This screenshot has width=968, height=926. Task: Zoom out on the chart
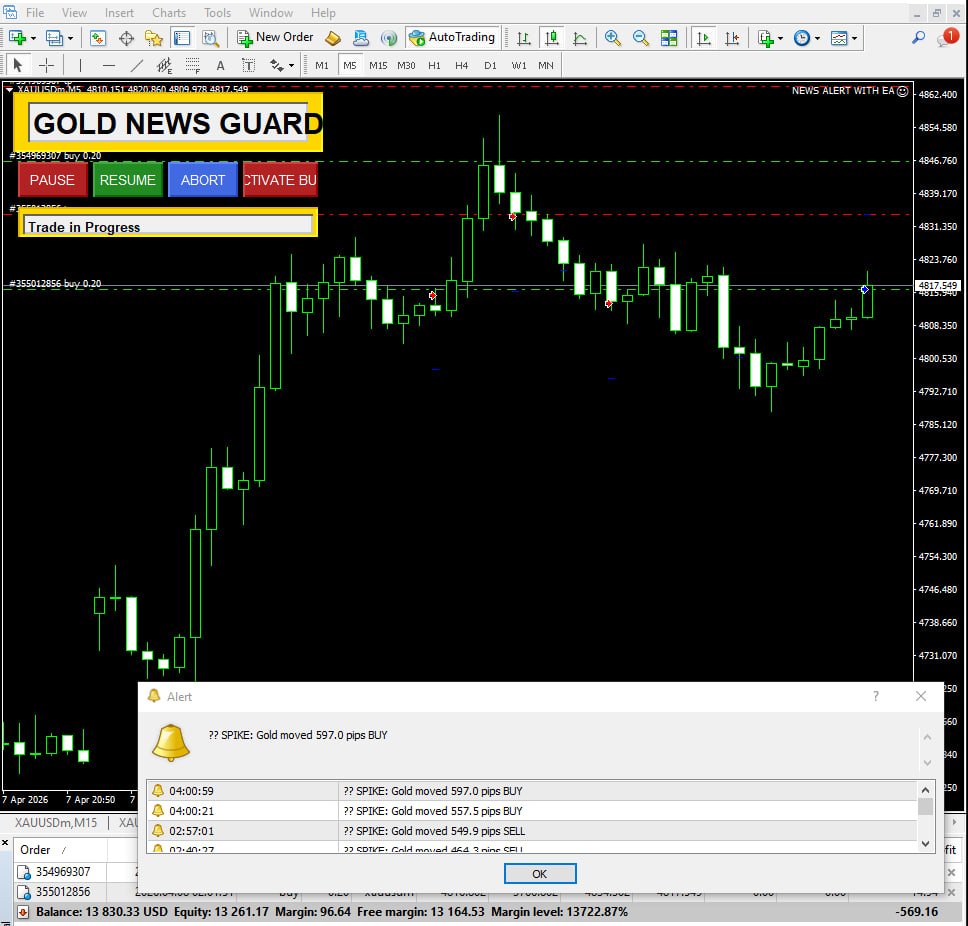(641, 38)
